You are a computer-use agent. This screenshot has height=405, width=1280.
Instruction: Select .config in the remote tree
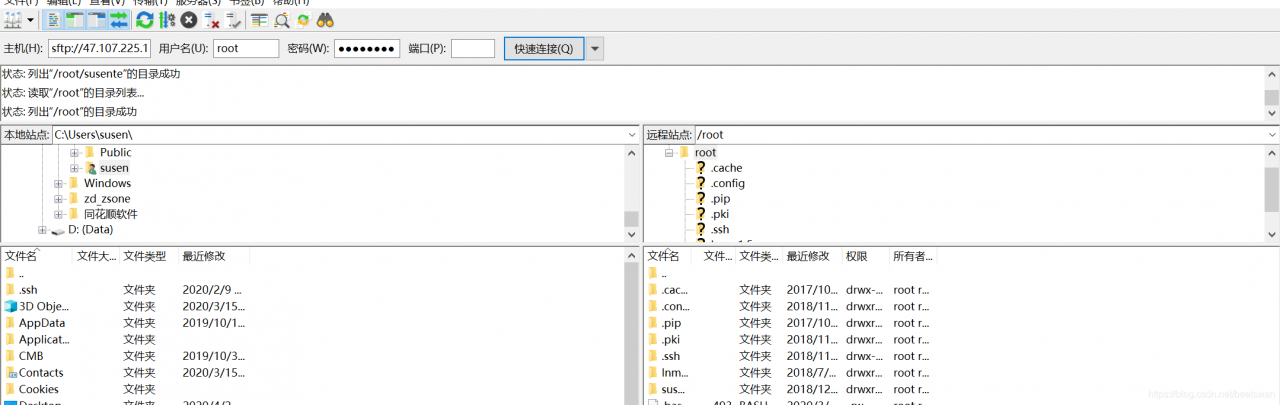point(727,183)
